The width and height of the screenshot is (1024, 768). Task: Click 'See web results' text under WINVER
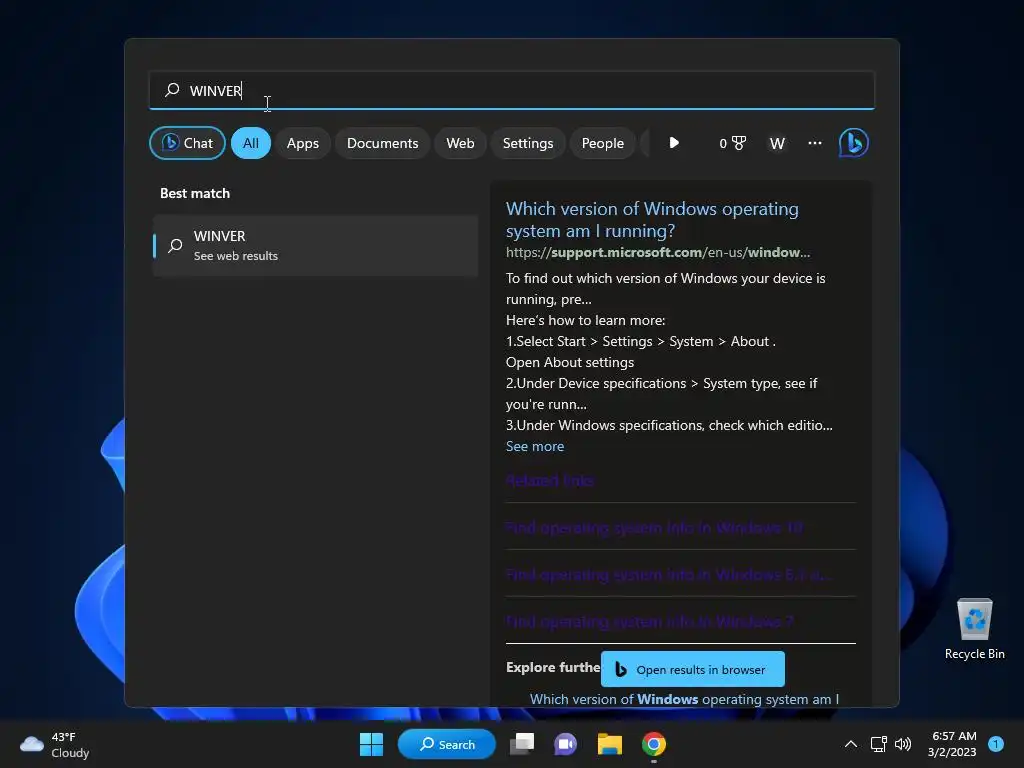pyautogui.click(x=236, y=256)
